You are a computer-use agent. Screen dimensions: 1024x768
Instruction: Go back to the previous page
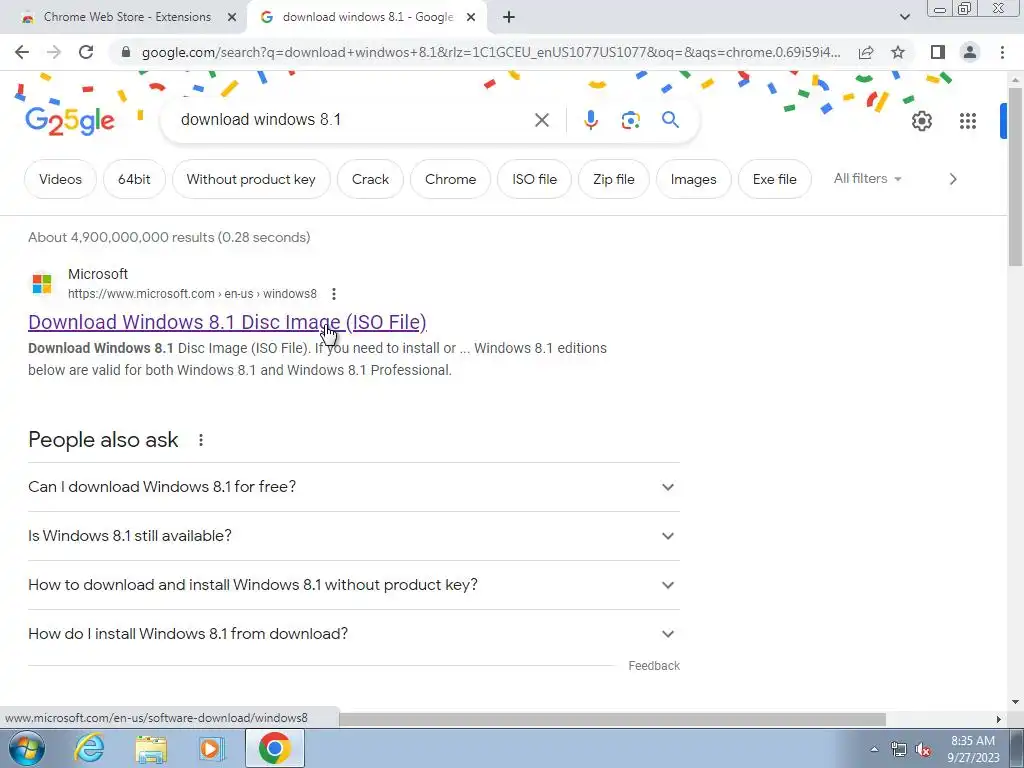click(22, 52)
